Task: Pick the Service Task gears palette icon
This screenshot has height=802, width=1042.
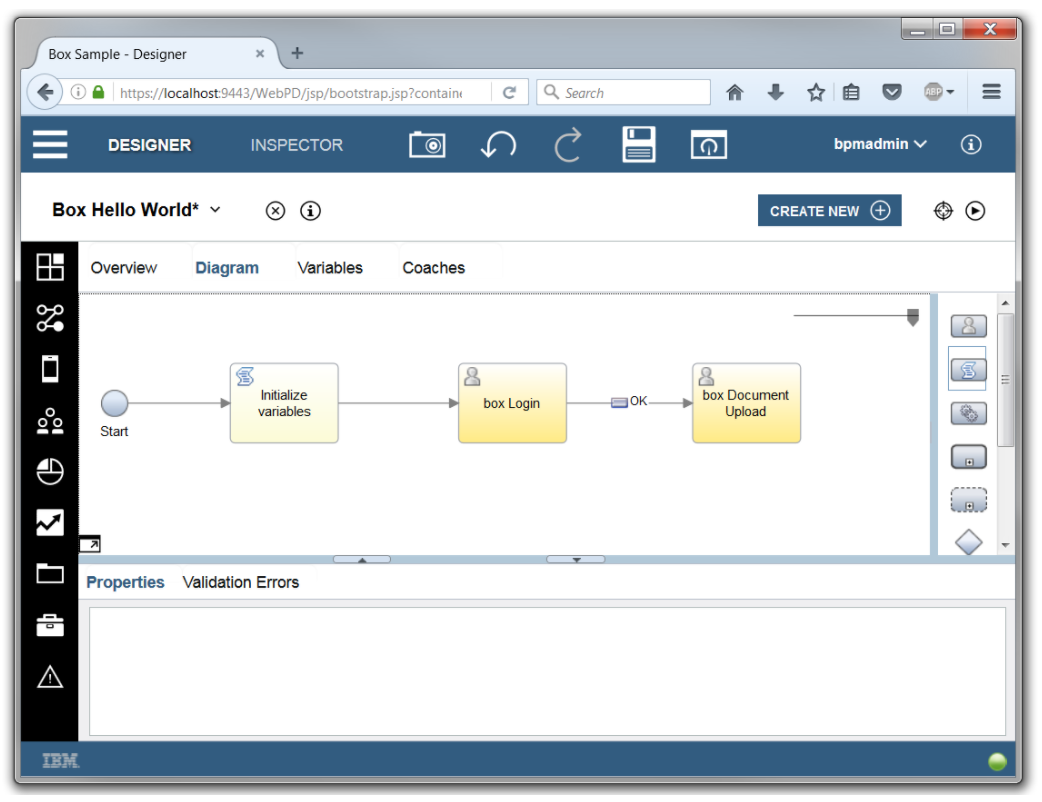Action: [967, 412]
